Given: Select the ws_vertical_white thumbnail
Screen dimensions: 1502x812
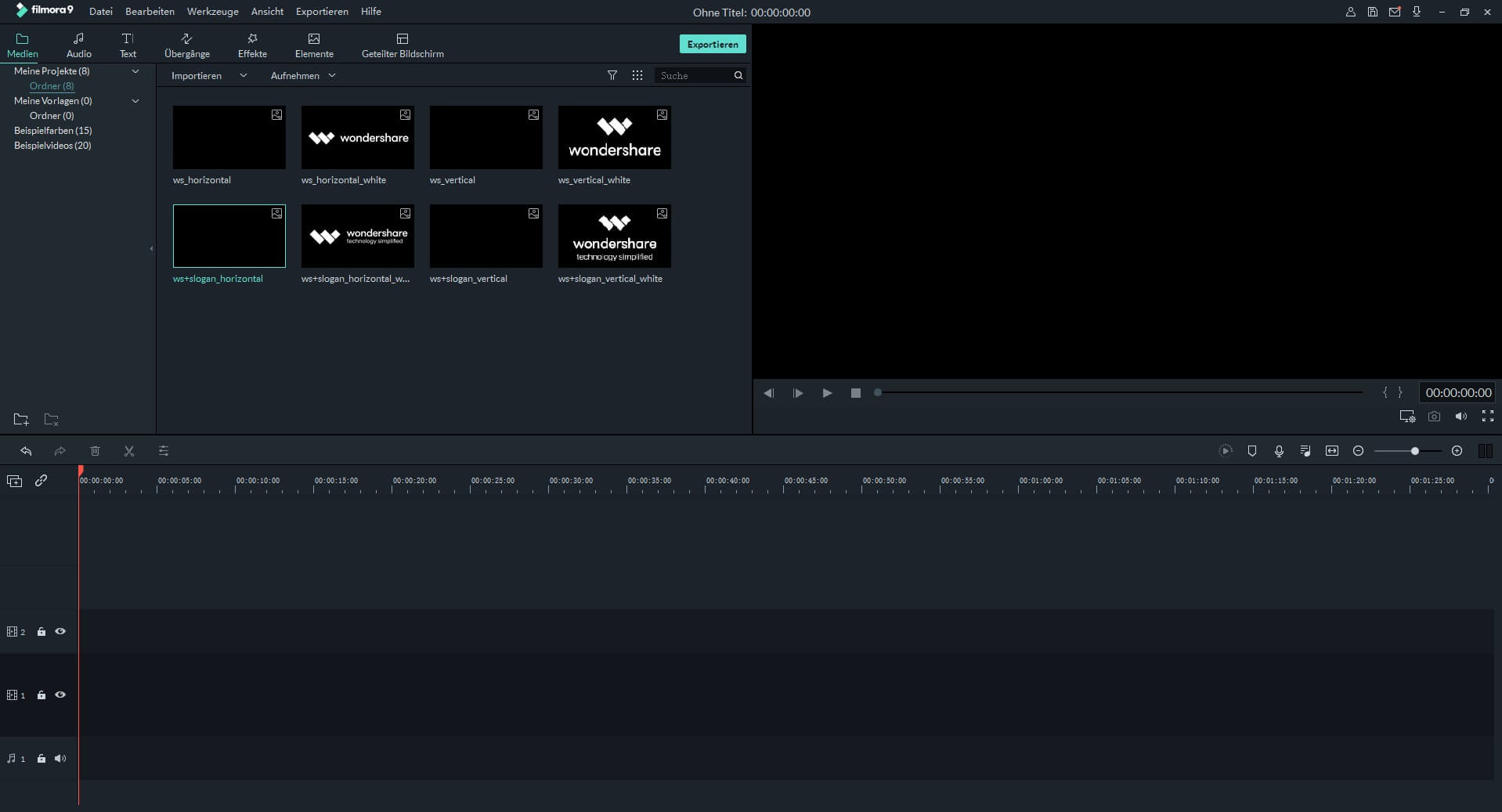Looking at the screenshot, I should pos(615,138).
